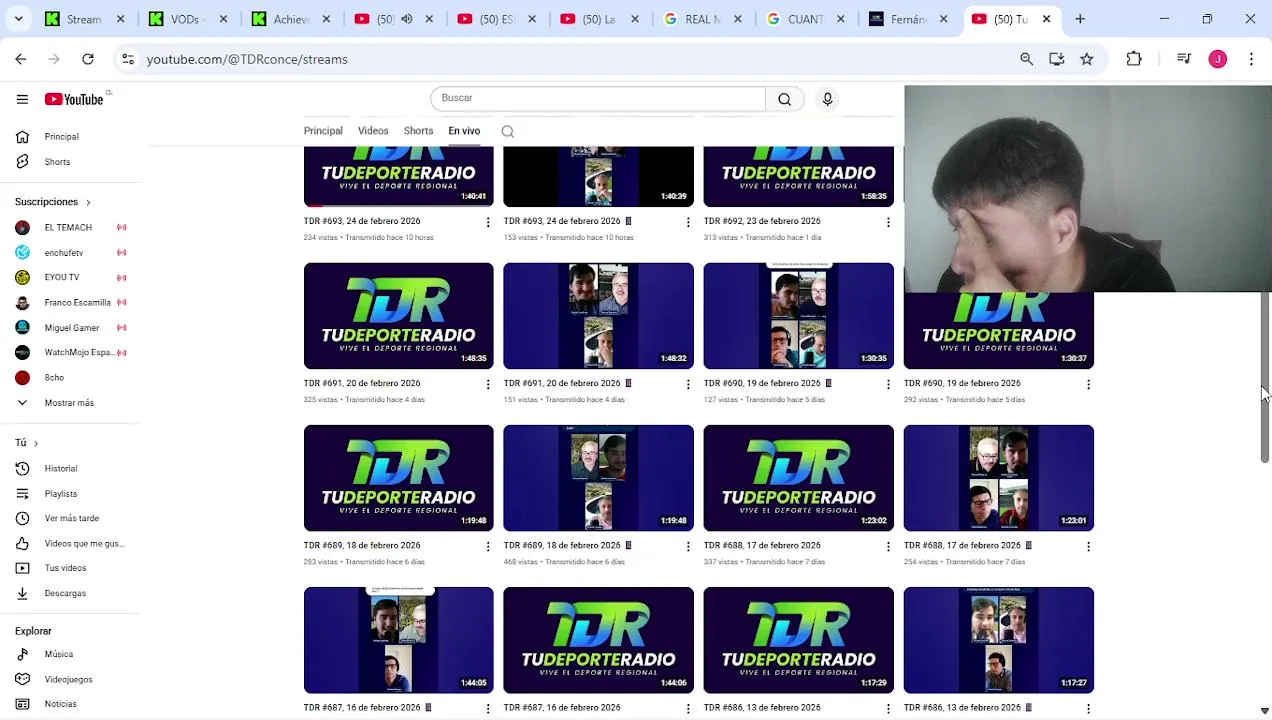Open Chrome zoom magnifier in address bar

tap(1027, 59)
